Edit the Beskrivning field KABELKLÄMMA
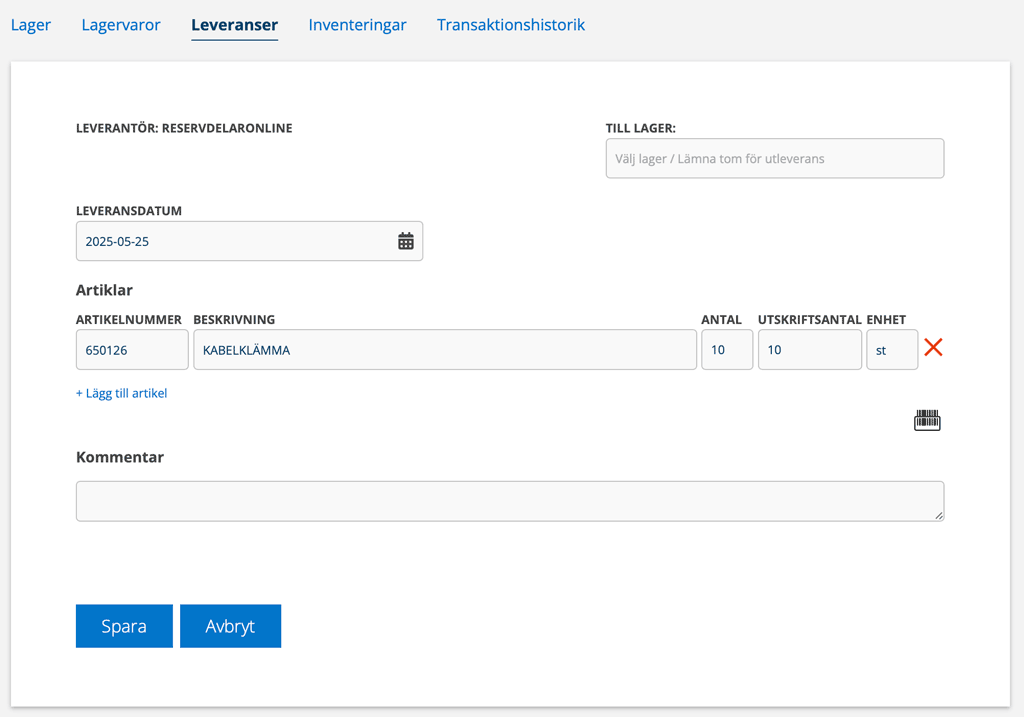This screenshot has height=717, width=1024. tap(445, 349)
